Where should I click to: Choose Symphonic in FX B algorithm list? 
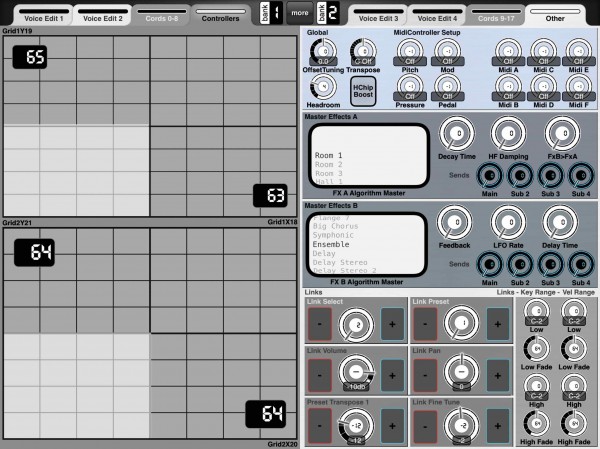(333, 235)
